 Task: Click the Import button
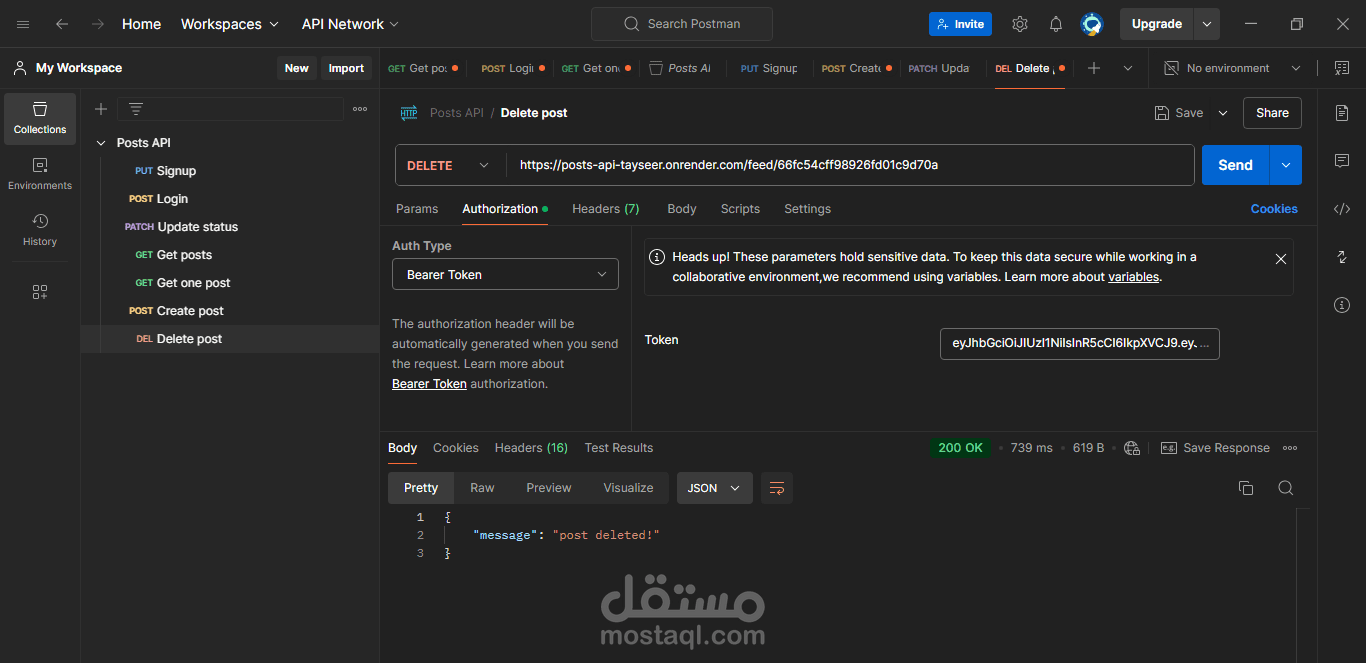[x=346, y=68]
